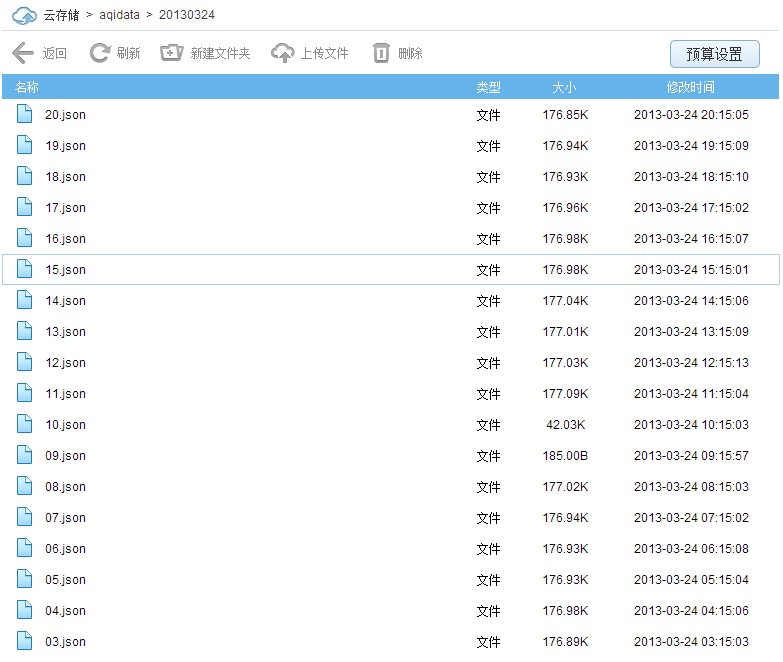
Task: Click the file icon for 20.json
Action: click(25, 114)
